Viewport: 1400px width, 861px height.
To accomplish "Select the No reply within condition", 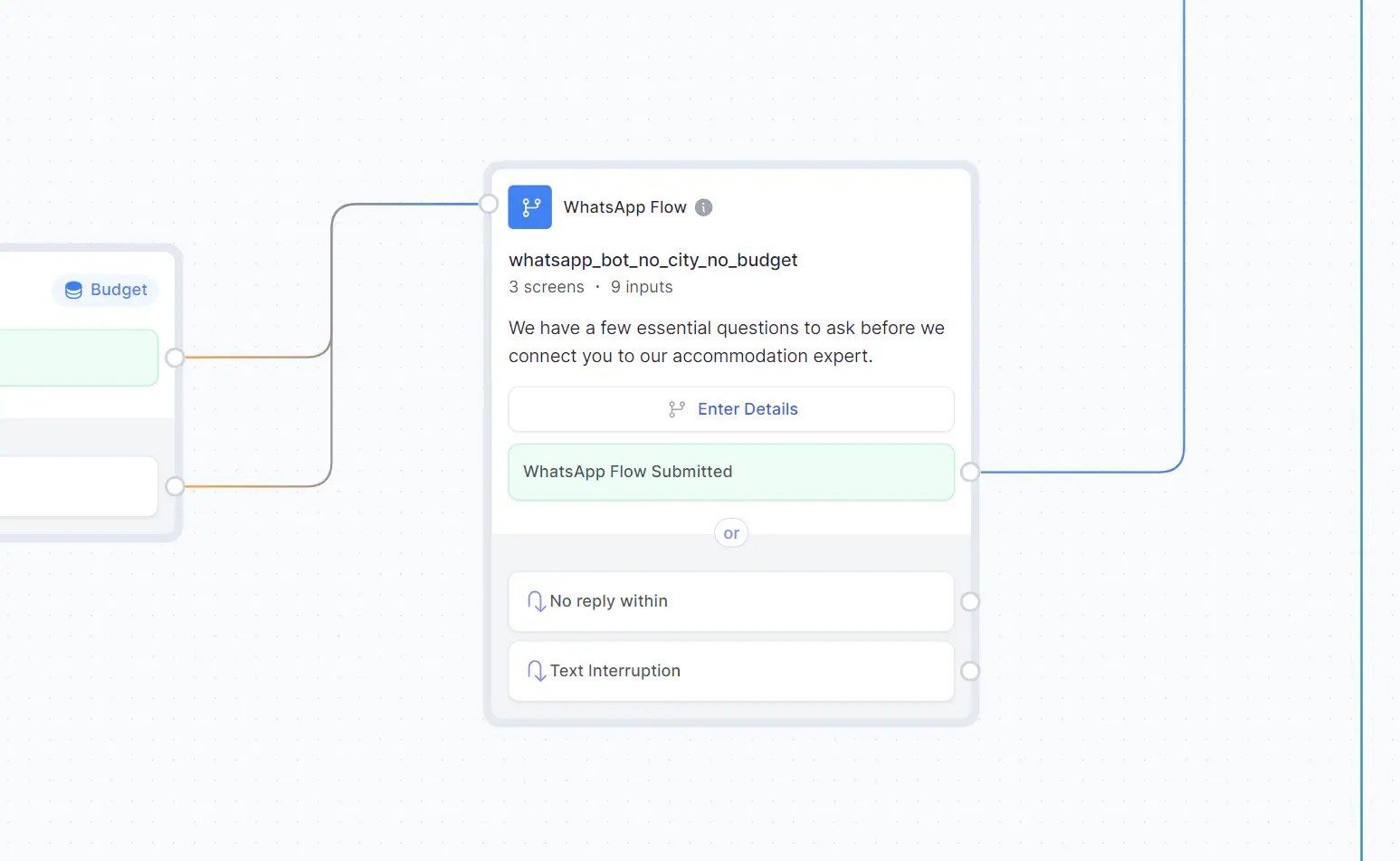I will tap(731, 601).
